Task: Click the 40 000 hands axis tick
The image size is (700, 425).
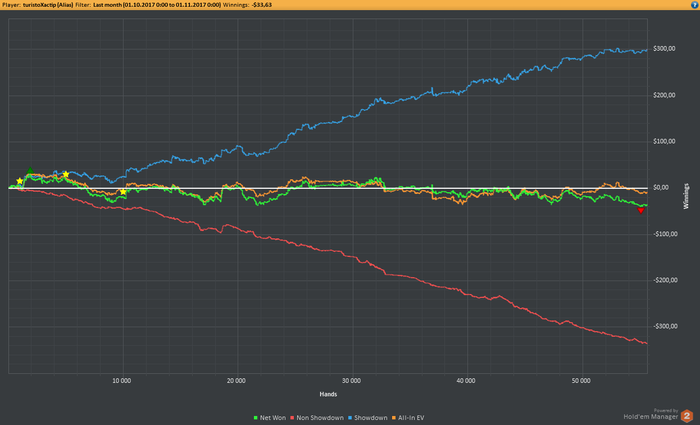Action: (466, 381)
